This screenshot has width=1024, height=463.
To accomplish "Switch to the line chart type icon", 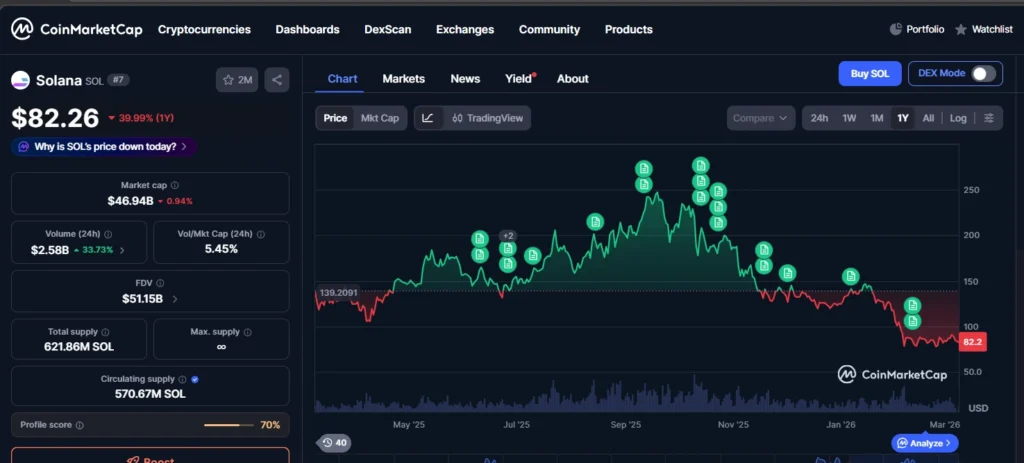I will click(428, 118).
